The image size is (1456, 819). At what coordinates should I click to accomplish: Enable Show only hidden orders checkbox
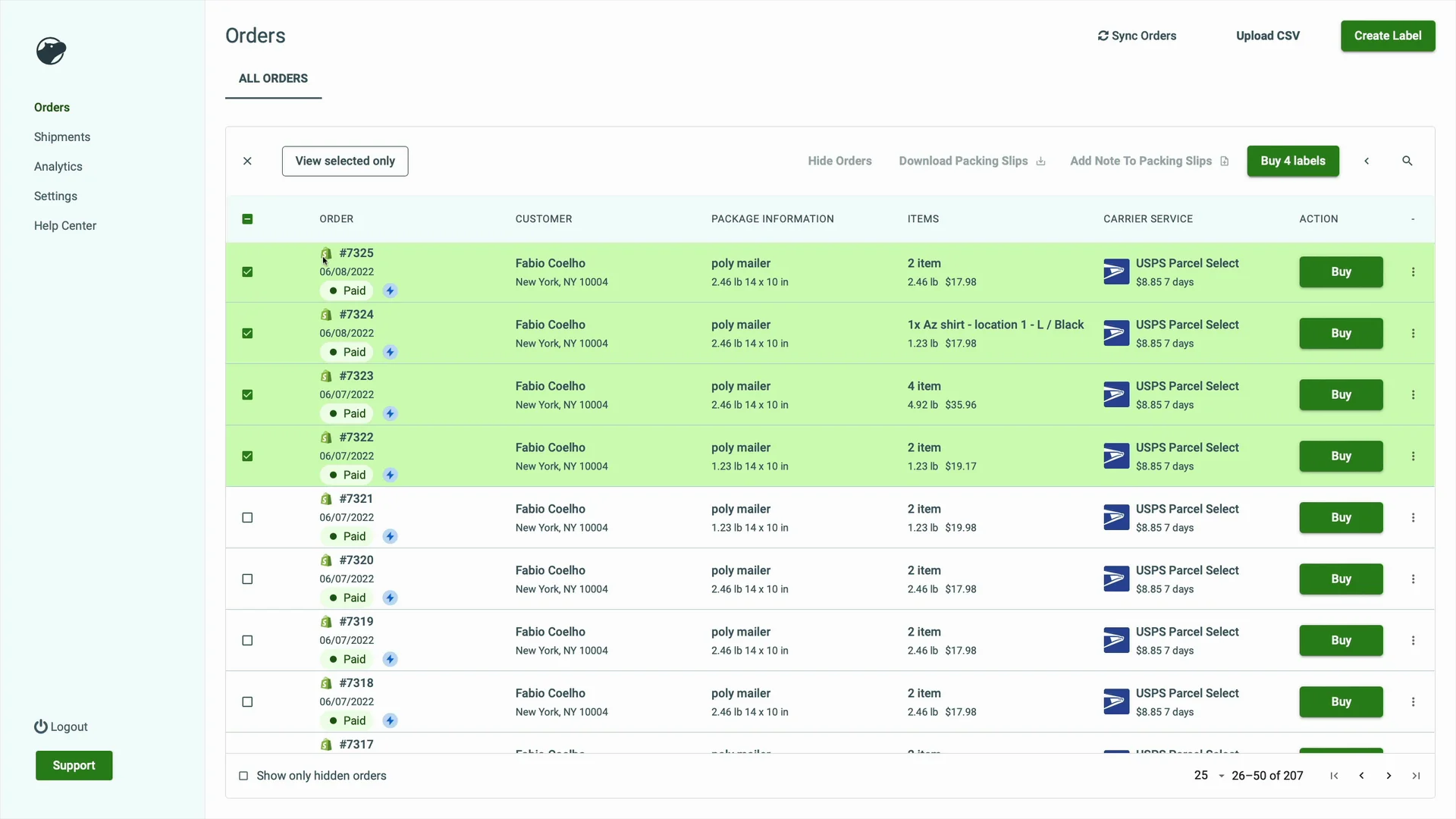[243, 776]
